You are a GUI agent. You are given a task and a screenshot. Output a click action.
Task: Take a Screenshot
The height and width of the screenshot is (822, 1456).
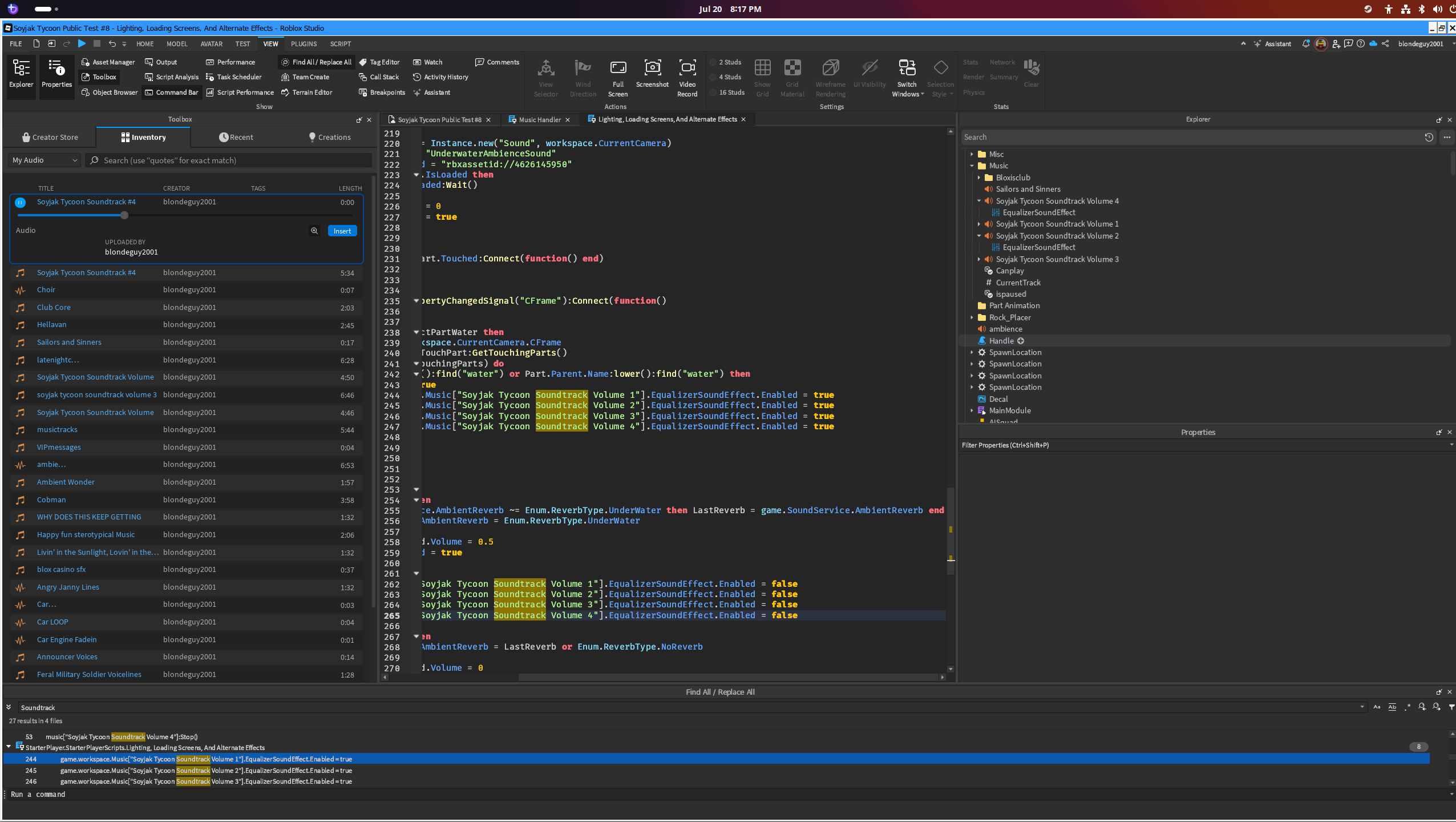pyautogui.click(x=652, y=74)
